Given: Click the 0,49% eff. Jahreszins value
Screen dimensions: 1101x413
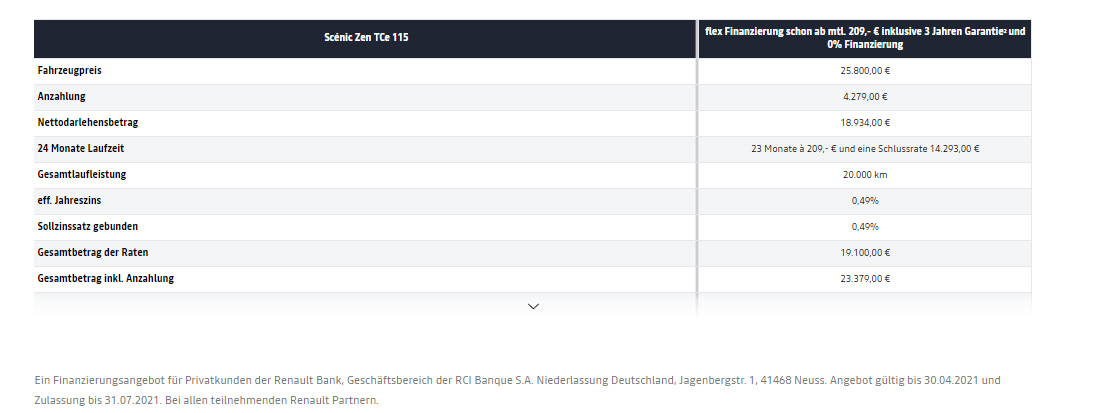Looking at the screenshot, I should click(x=864, y=201).
